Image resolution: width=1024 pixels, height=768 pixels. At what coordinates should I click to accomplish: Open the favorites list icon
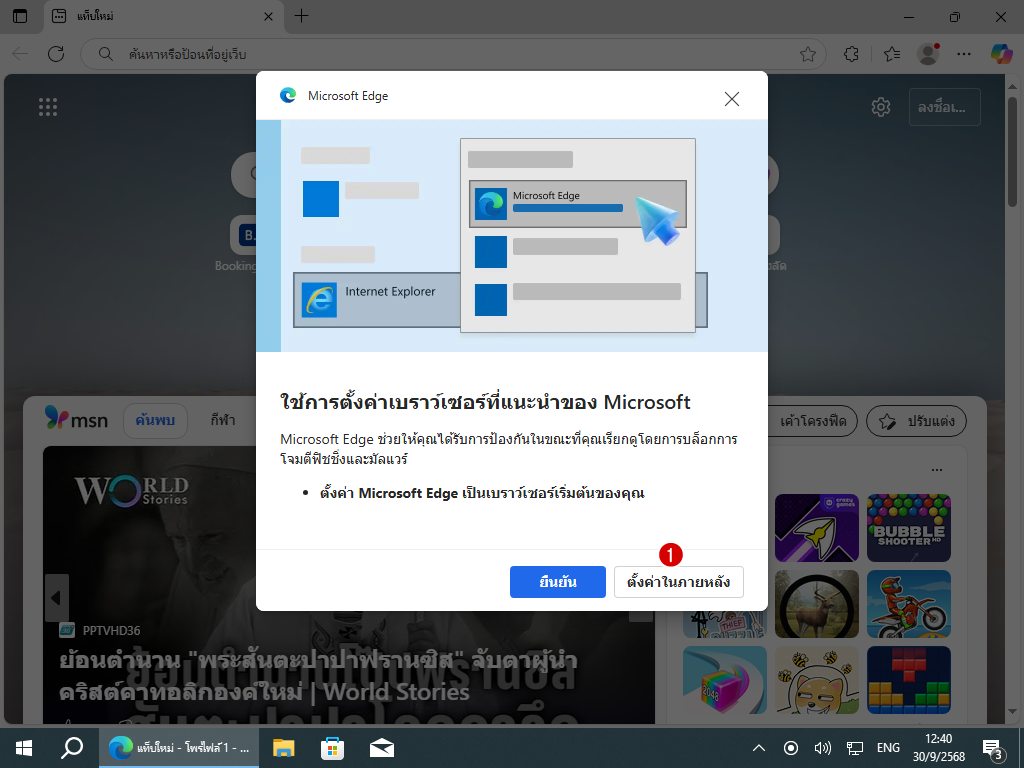coord(892,54)
